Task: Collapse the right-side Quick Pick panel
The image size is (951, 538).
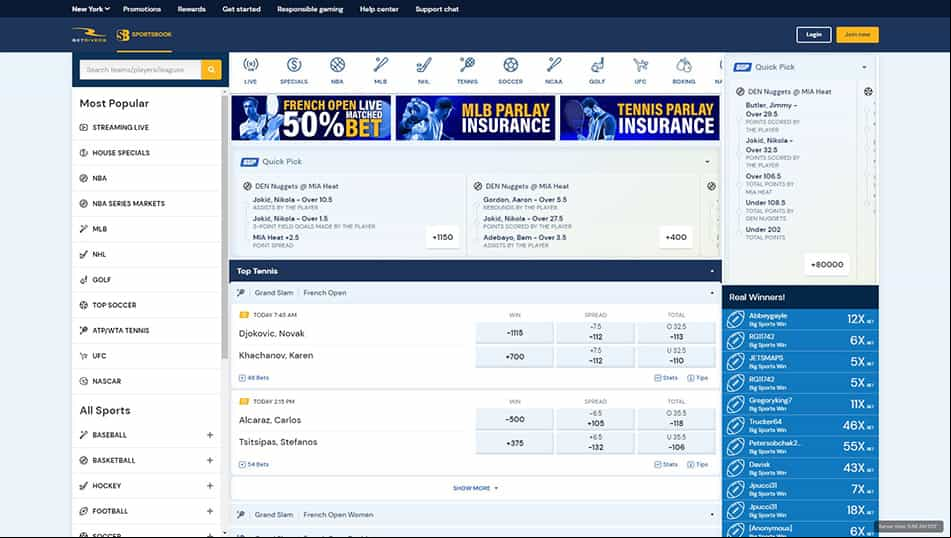Action: click(x=864, y=67)
